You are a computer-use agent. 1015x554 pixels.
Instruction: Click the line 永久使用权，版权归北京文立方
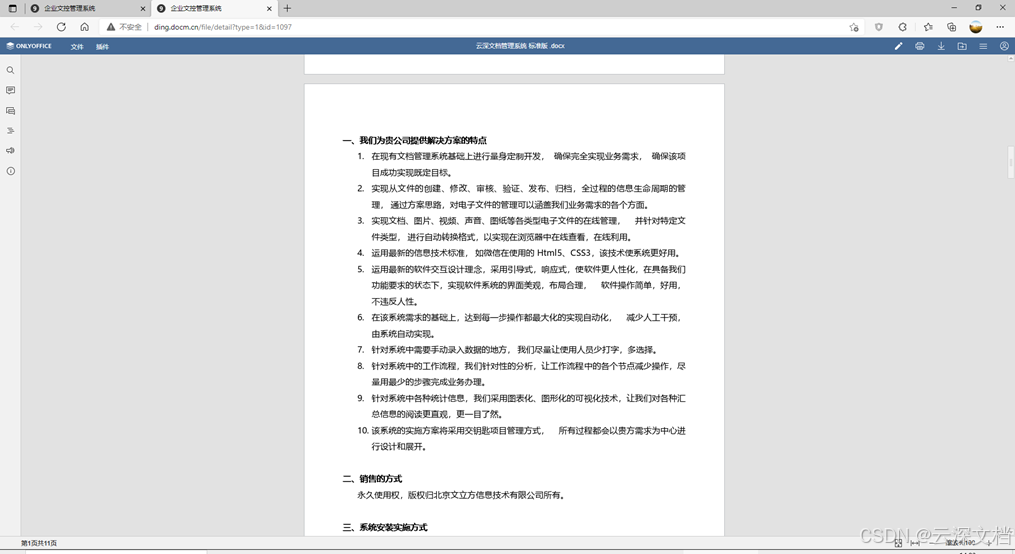click(462, 495)
